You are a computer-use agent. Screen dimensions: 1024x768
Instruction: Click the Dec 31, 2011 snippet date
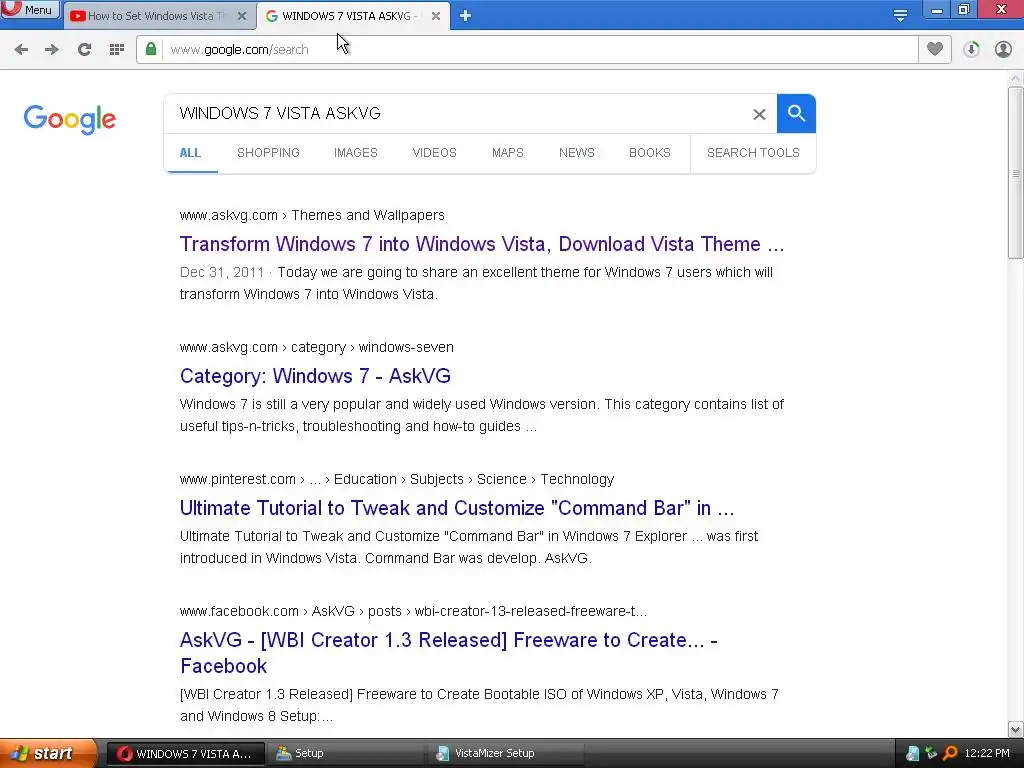point(222,272)
